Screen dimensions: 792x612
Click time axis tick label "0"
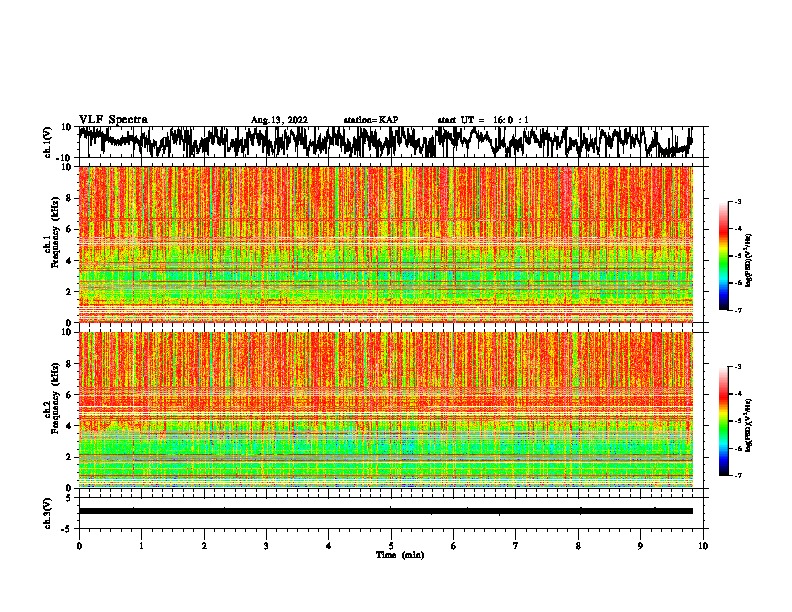click(79, 546)
